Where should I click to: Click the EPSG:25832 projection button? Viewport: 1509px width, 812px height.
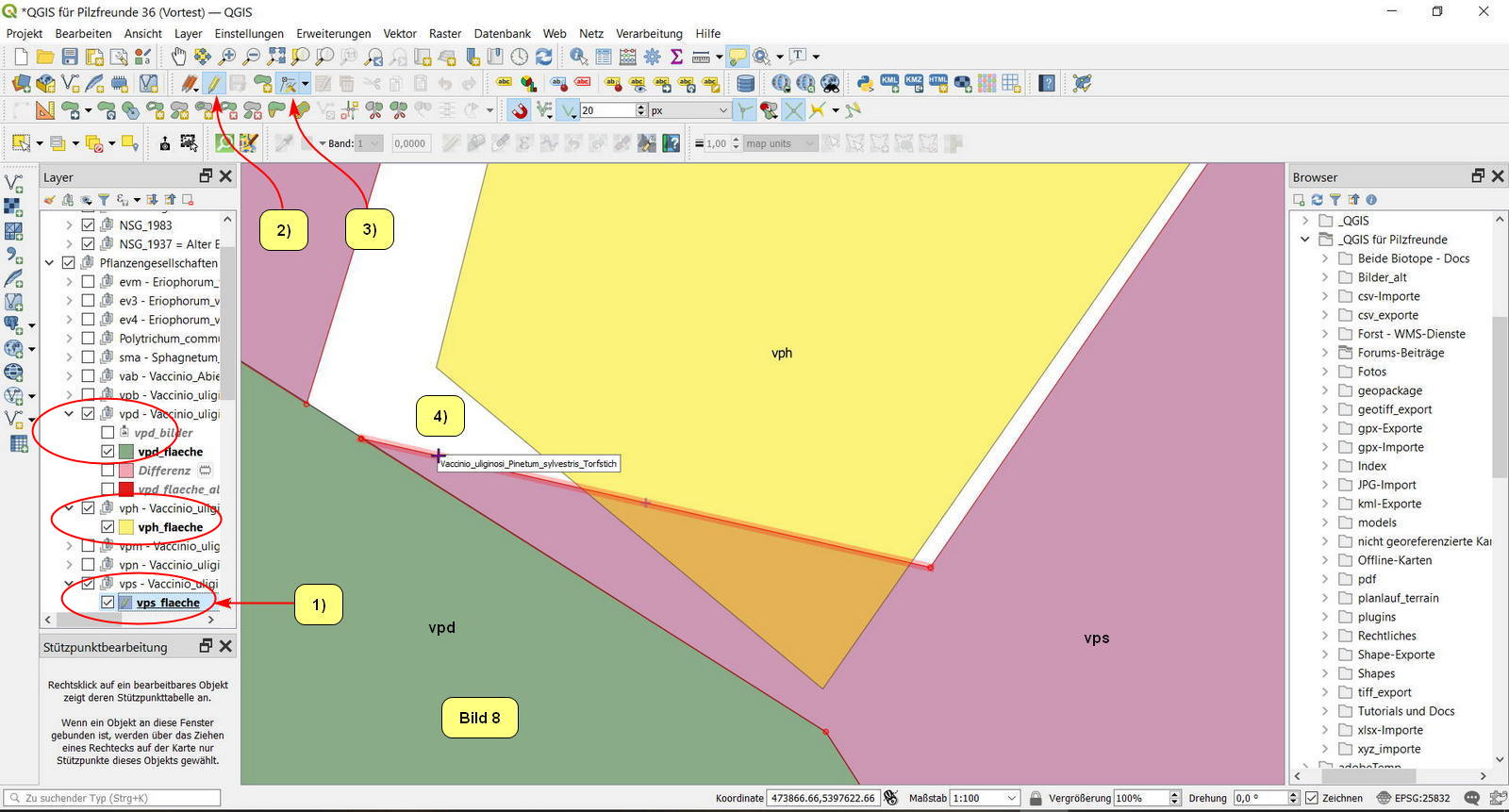(1413, 798)
